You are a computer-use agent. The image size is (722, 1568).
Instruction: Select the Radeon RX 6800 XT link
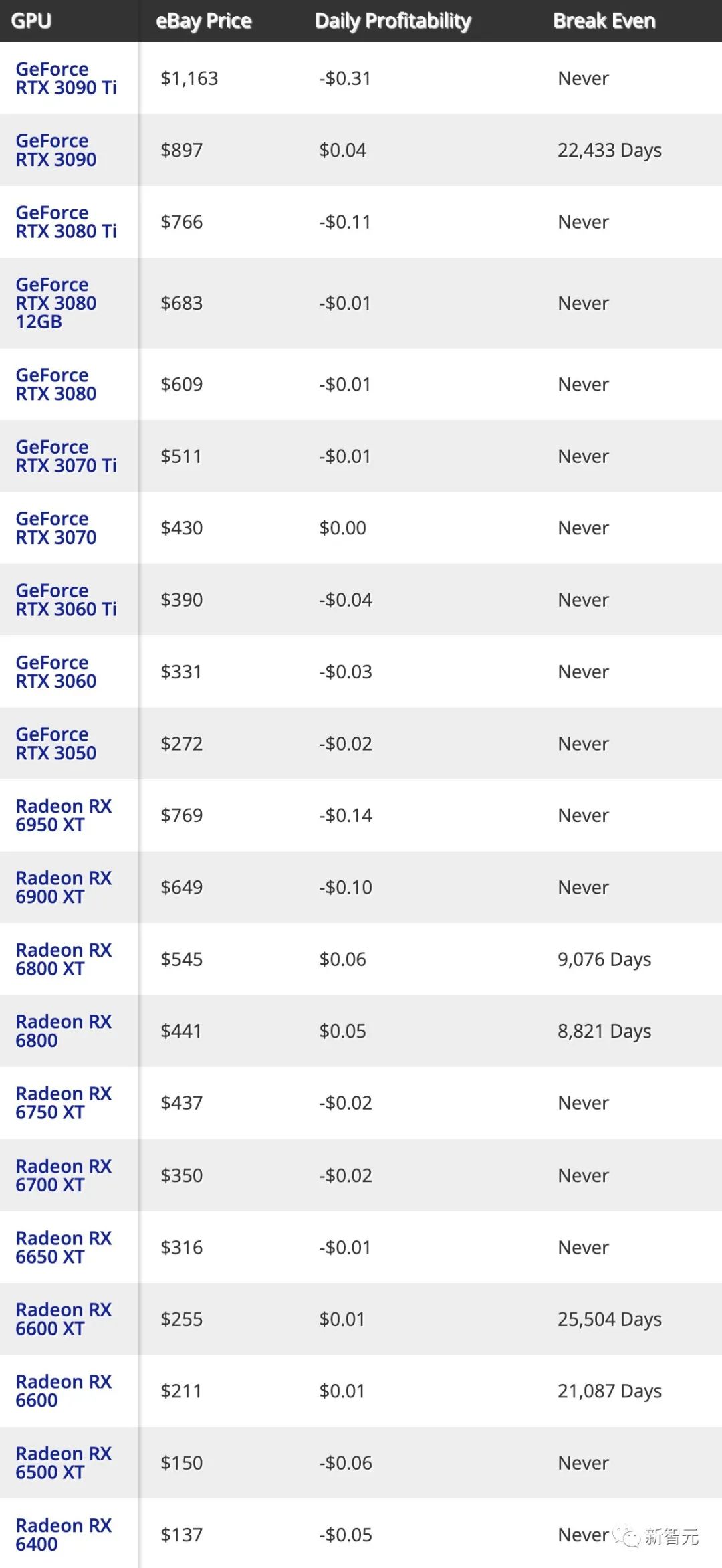coord(64,959)
